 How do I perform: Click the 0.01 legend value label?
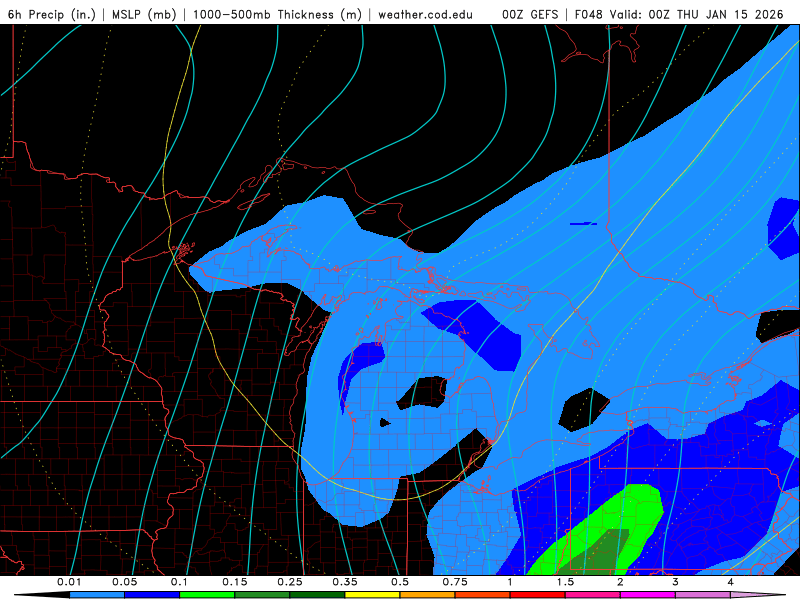tap(69, 582)
